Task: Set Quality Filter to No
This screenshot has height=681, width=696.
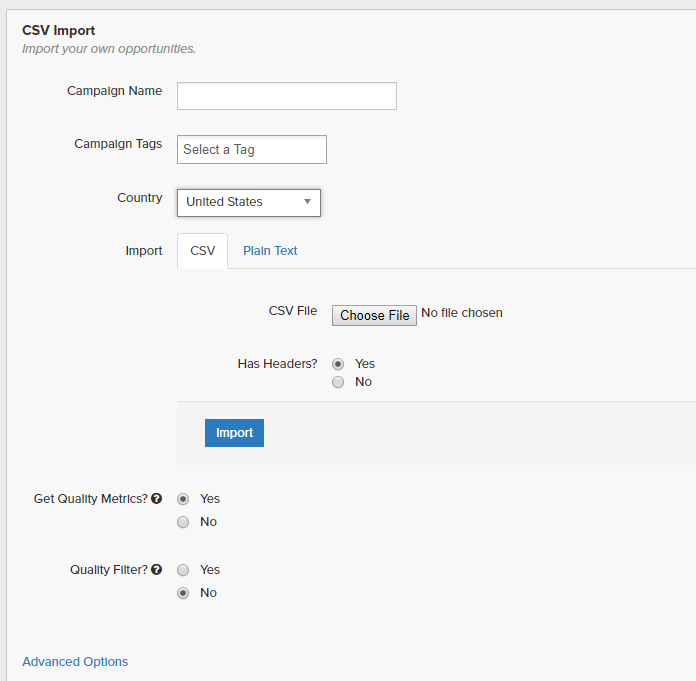Action: [183, 593]
